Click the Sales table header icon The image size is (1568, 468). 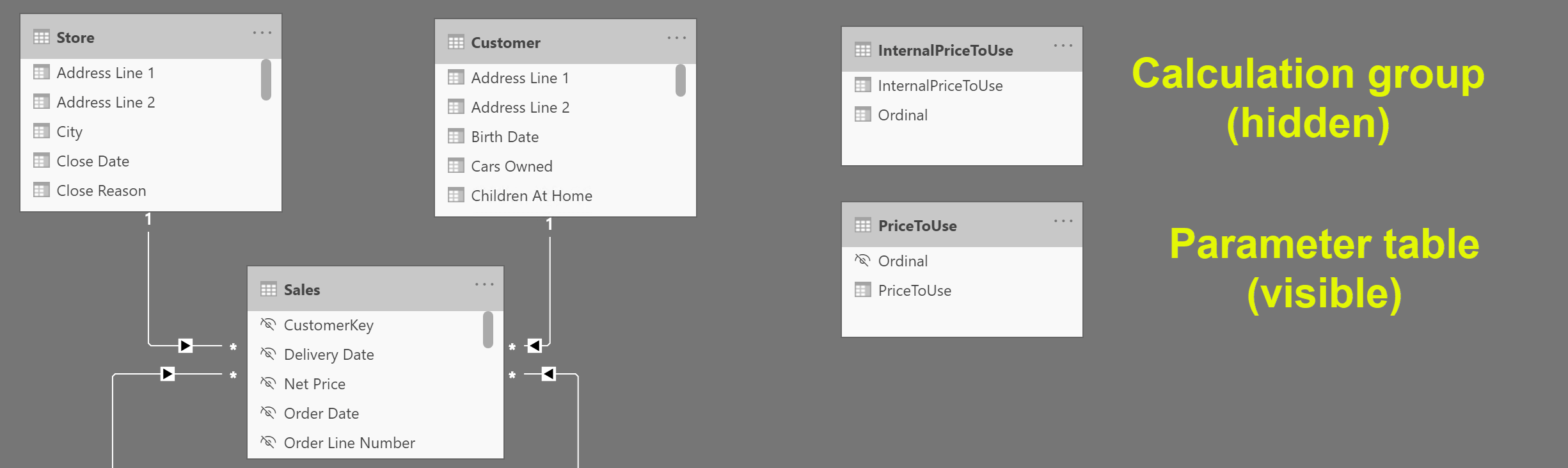(x=269, y=289)
